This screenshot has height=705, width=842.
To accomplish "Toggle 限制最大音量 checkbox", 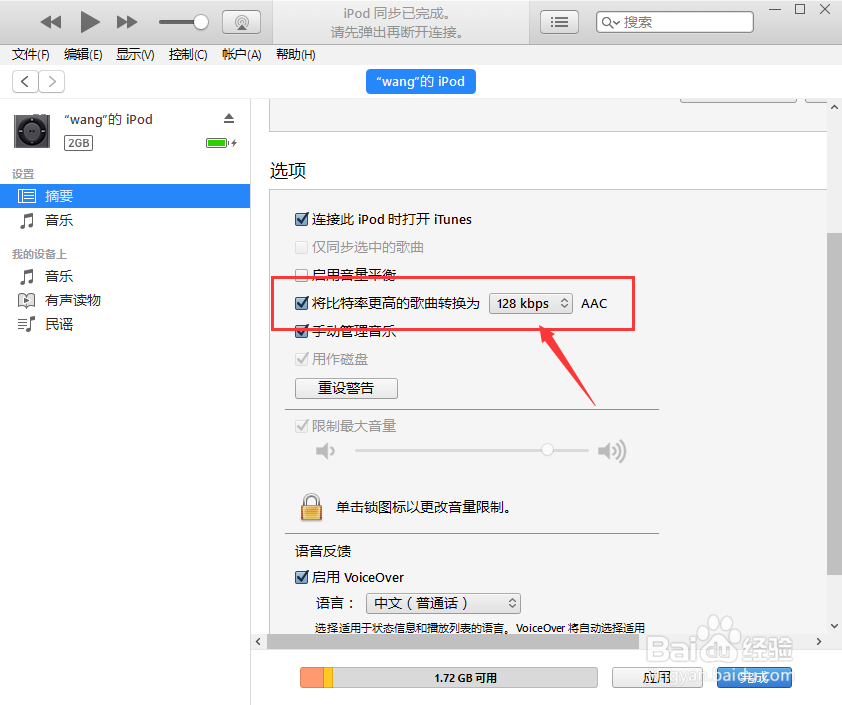I will click(302, 426).
